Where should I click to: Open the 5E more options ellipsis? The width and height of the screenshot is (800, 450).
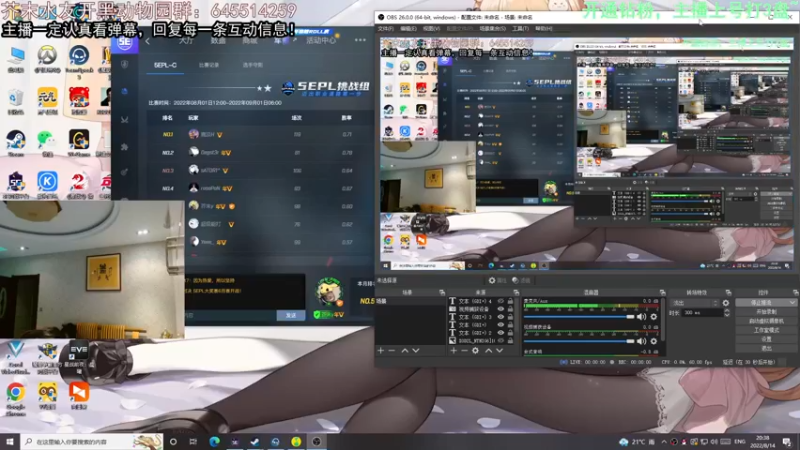pyautogui.click(x=360, y=40)
